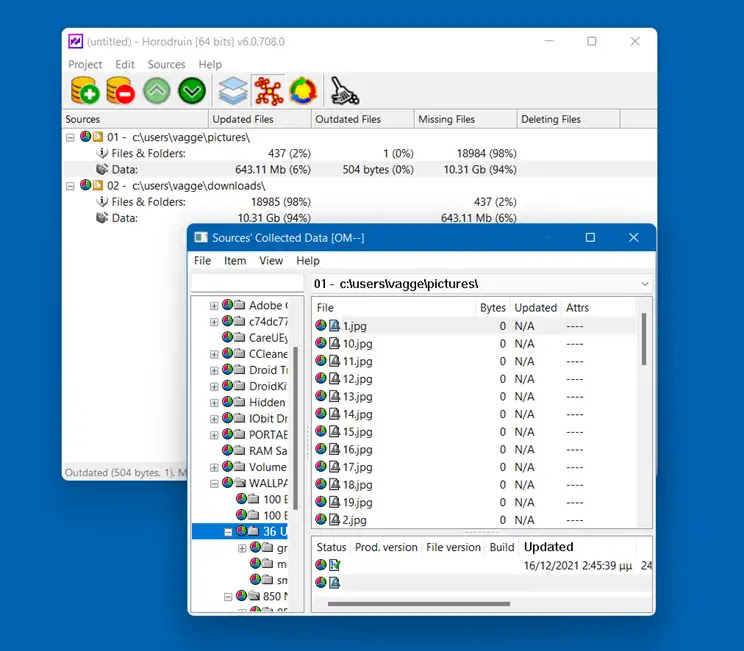Viewport: 744px width, 651px height.
Task: Select the RAM Sa folder tree item
Action: coord(268,451)
